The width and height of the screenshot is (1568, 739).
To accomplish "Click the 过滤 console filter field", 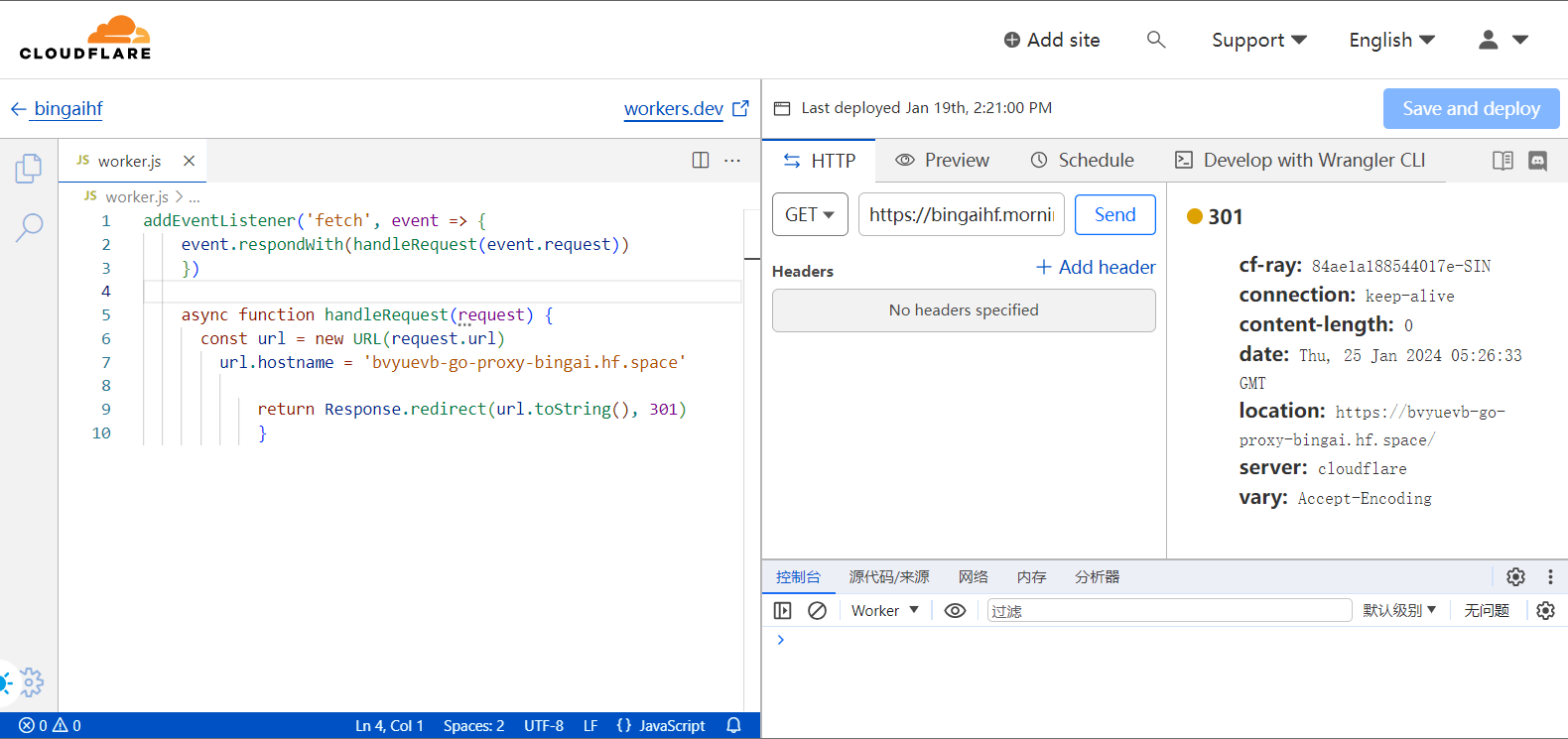I will click(x=1170, y=611).
